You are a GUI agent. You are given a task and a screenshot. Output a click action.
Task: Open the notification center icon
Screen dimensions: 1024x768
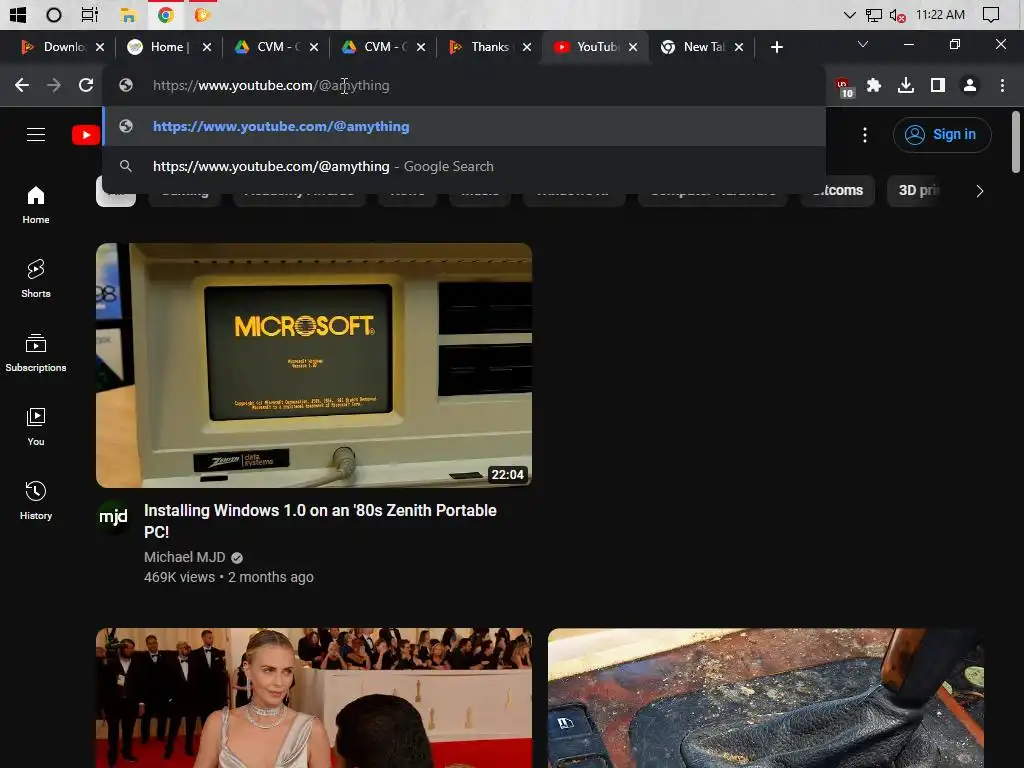pos(991,14)
